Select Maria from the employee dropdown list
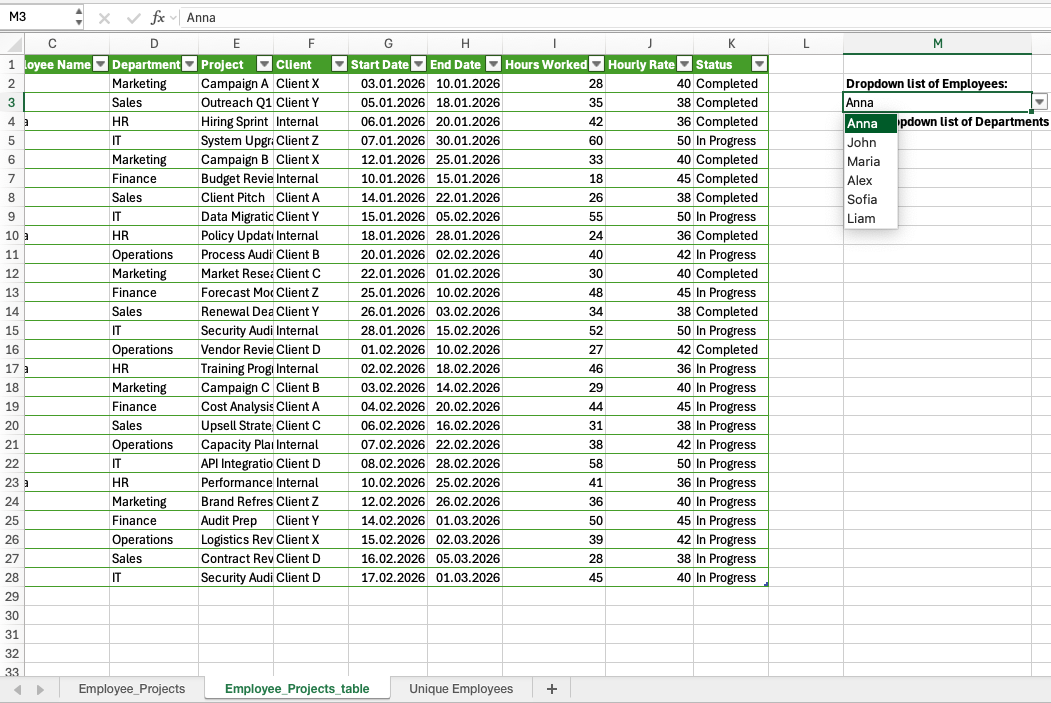1051x703 pixels. (x=863, y=161)
